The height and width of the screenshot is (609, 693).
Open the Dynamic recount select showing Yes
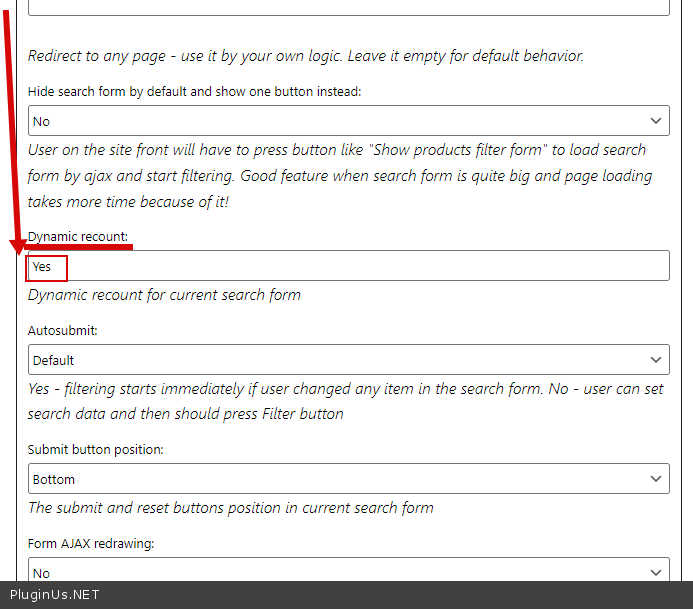[x=350, y=266]
